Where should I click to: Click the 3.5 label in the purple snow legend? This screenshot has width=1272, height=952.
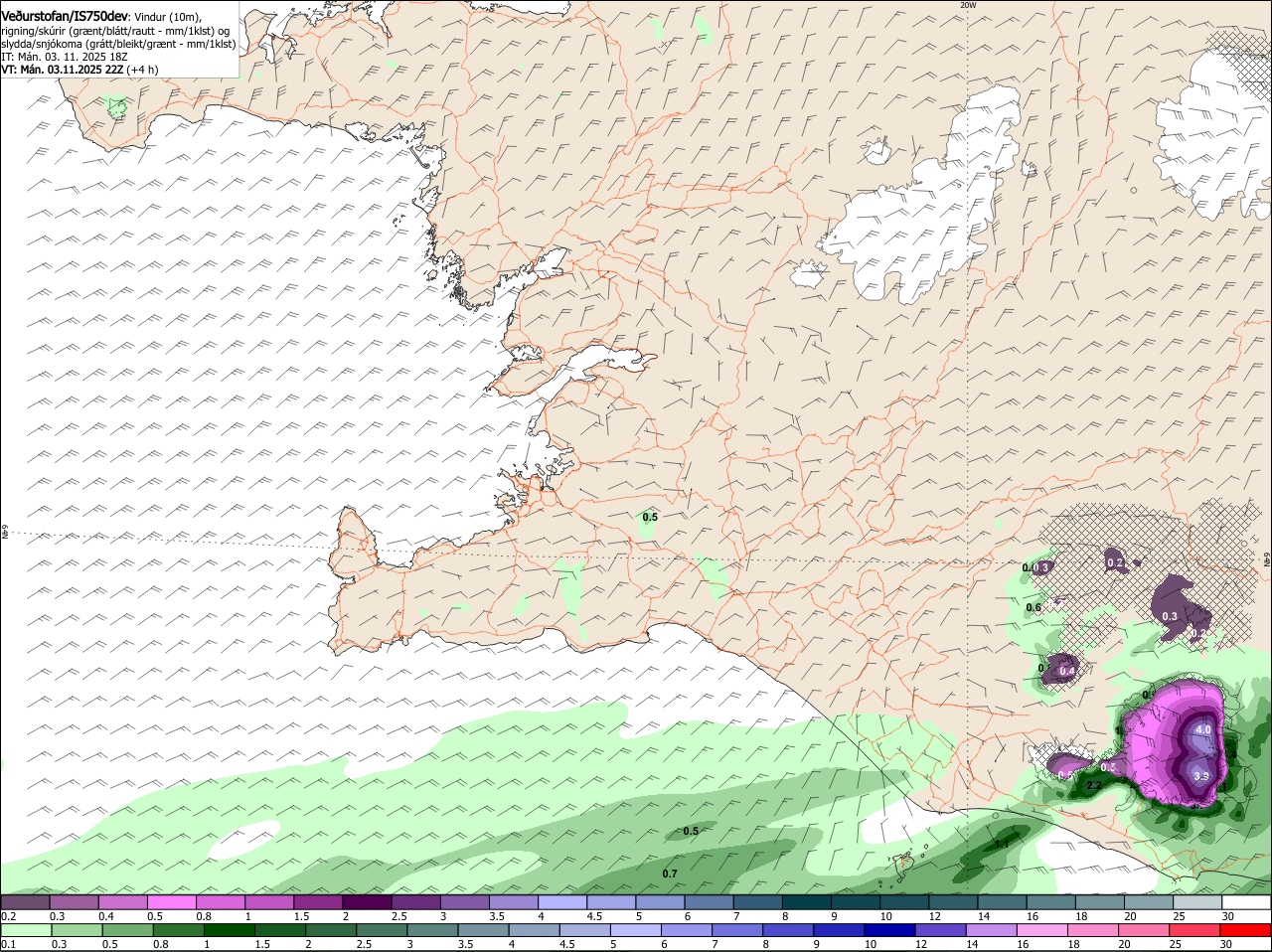(x=496, y=915)
